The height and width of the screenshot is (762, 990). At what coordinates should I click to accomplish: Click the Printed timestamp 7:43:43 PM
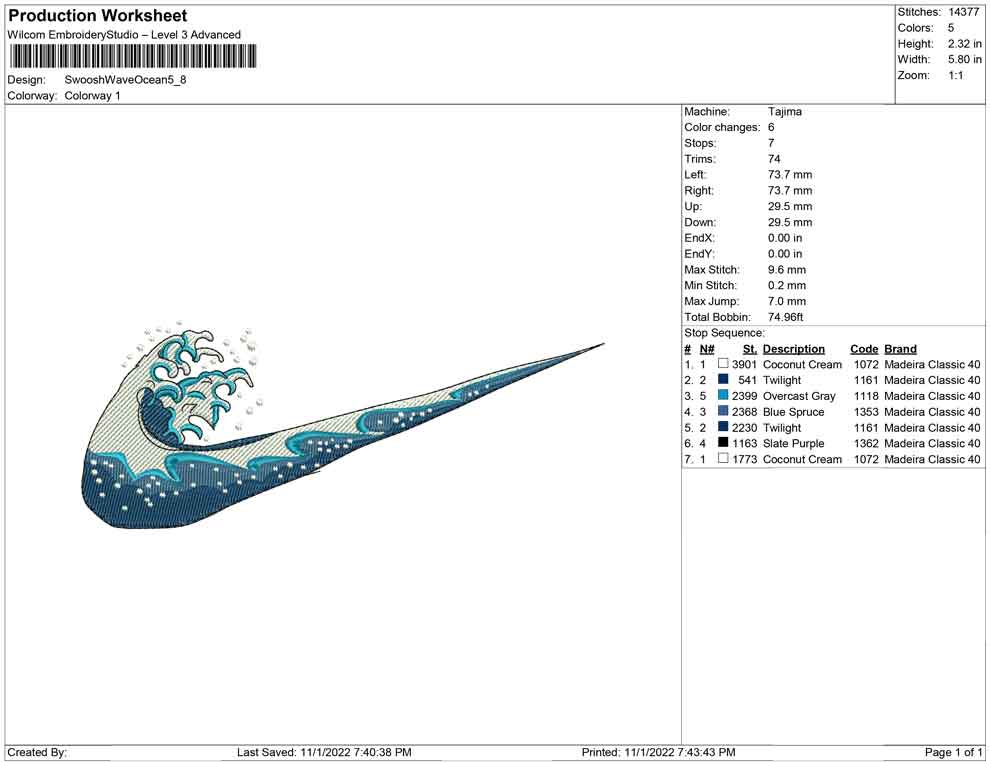(707, 752)
